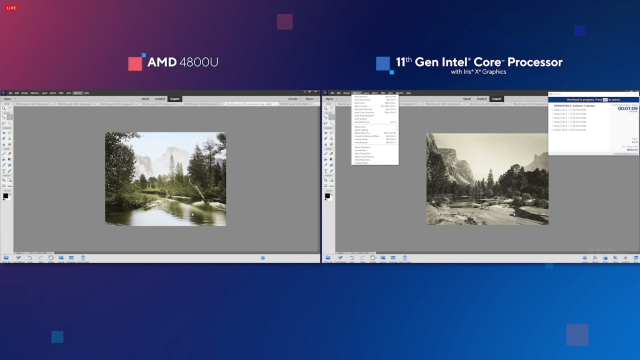Choose Auto Smart Fix in Enhance menu
This screenshot has height=360, width=640.
click(x=375, y=97)
